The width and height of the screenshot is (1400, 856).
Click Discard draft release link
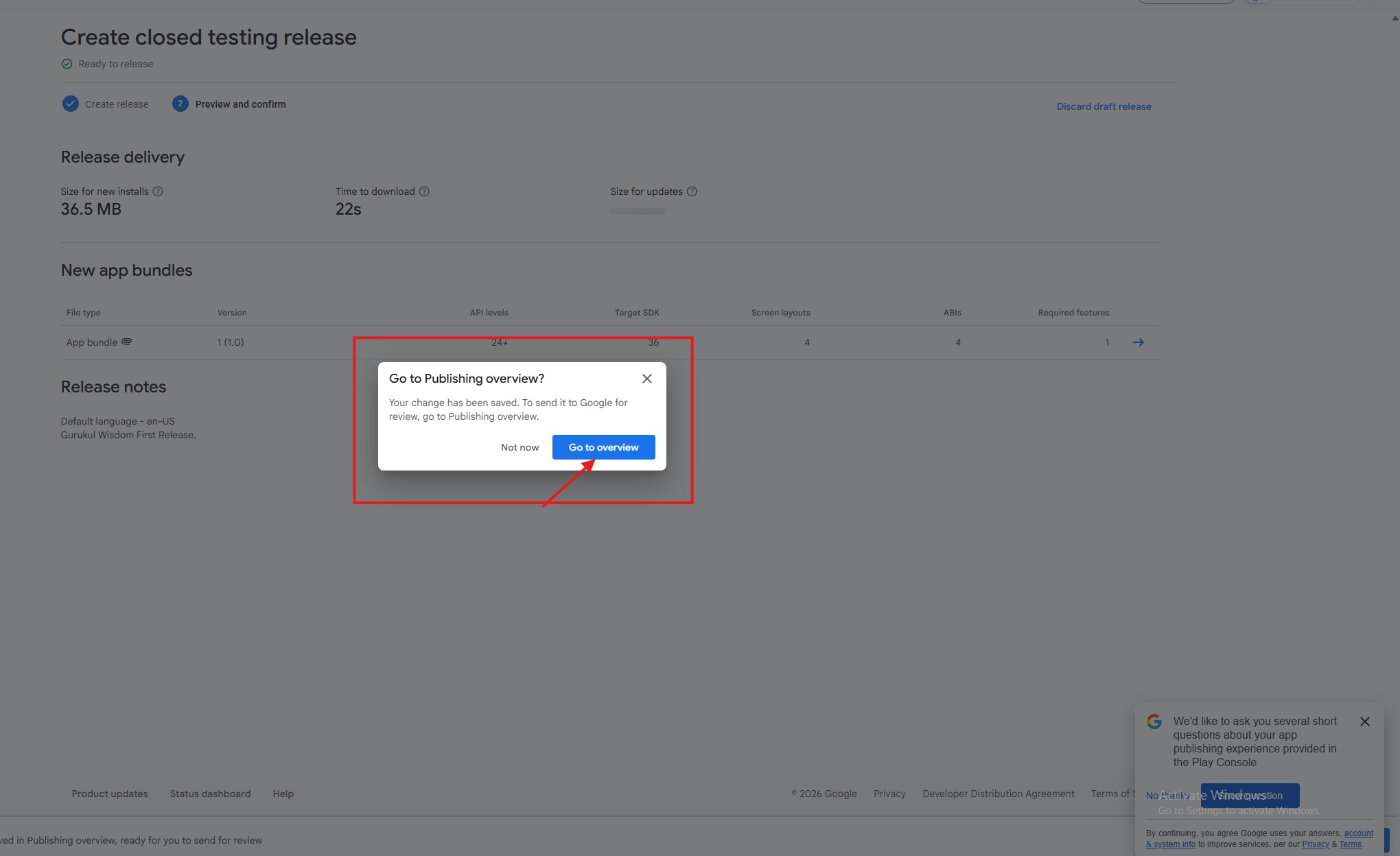(1104, 106)
